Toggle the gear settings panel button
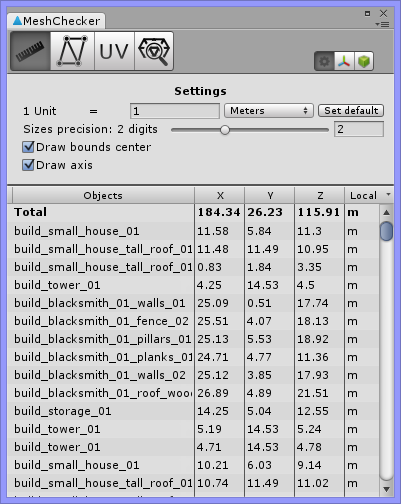 pos(324,61)
